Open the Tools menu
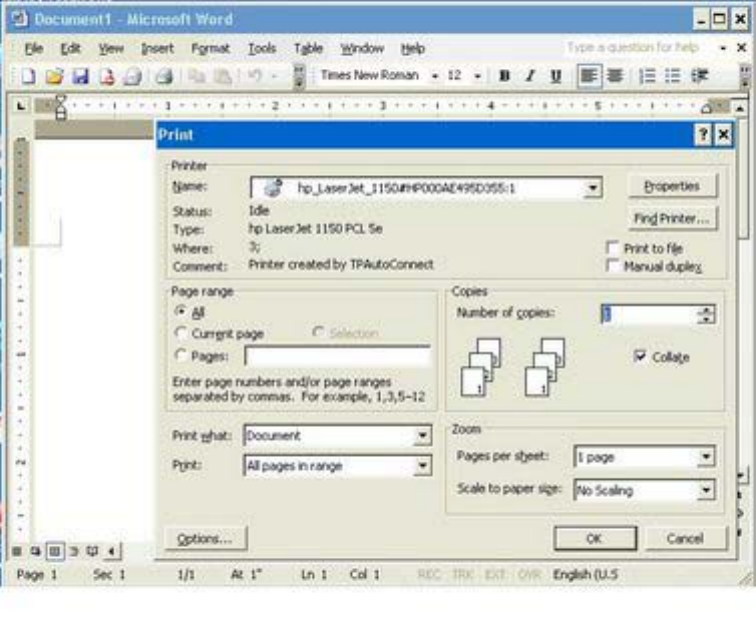The width and height of the screenshot is (756, 619). click(262, 48)
